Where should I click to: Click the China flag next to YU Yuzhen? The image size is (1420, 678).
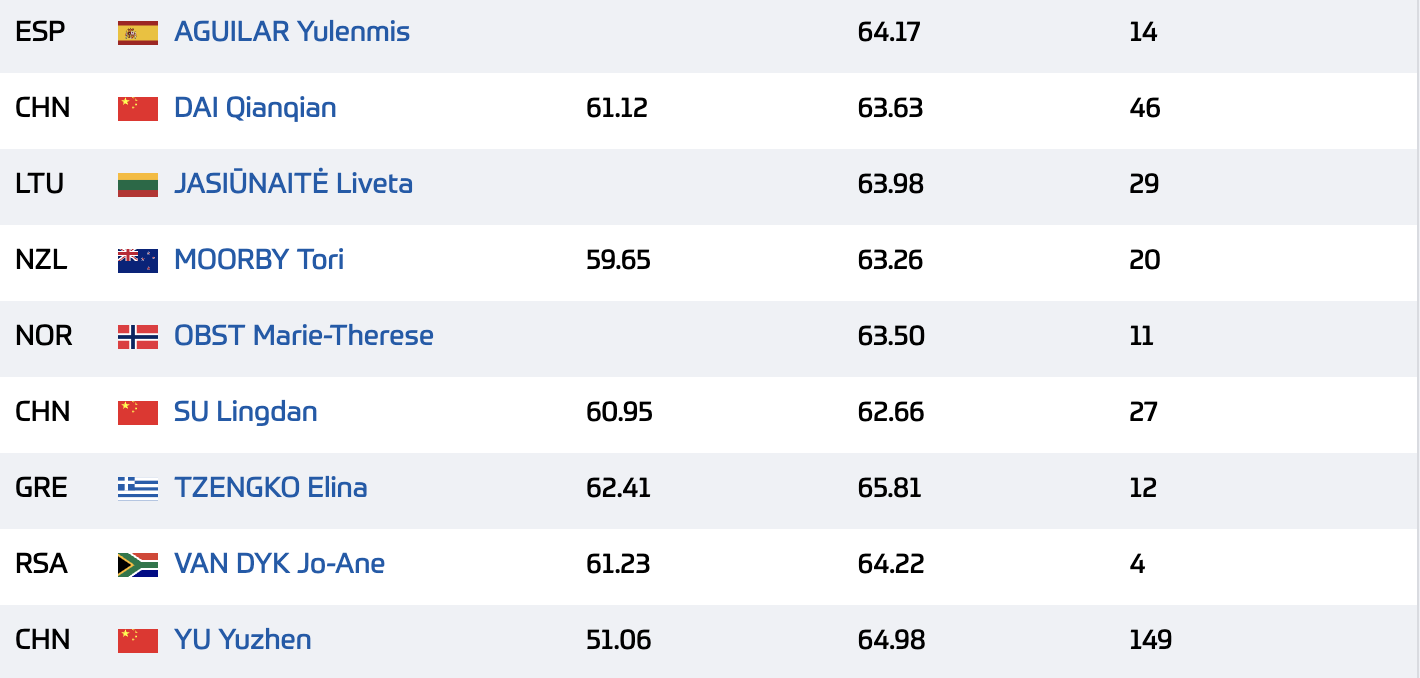pyautogui.click(x=138, y=641)
